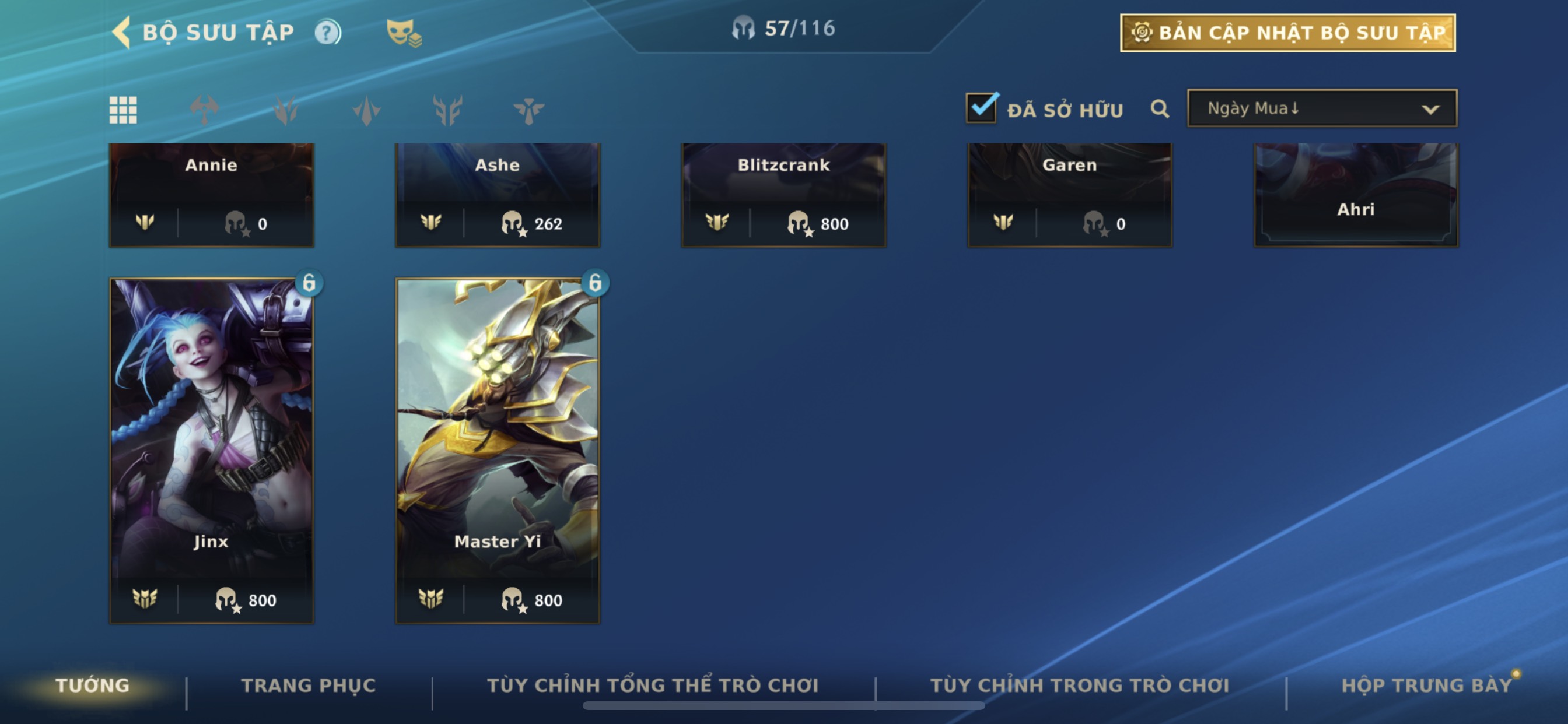Switch to the Trang Phục tab
Screen dimensions: 1568x724
click(x=309, y=685)
